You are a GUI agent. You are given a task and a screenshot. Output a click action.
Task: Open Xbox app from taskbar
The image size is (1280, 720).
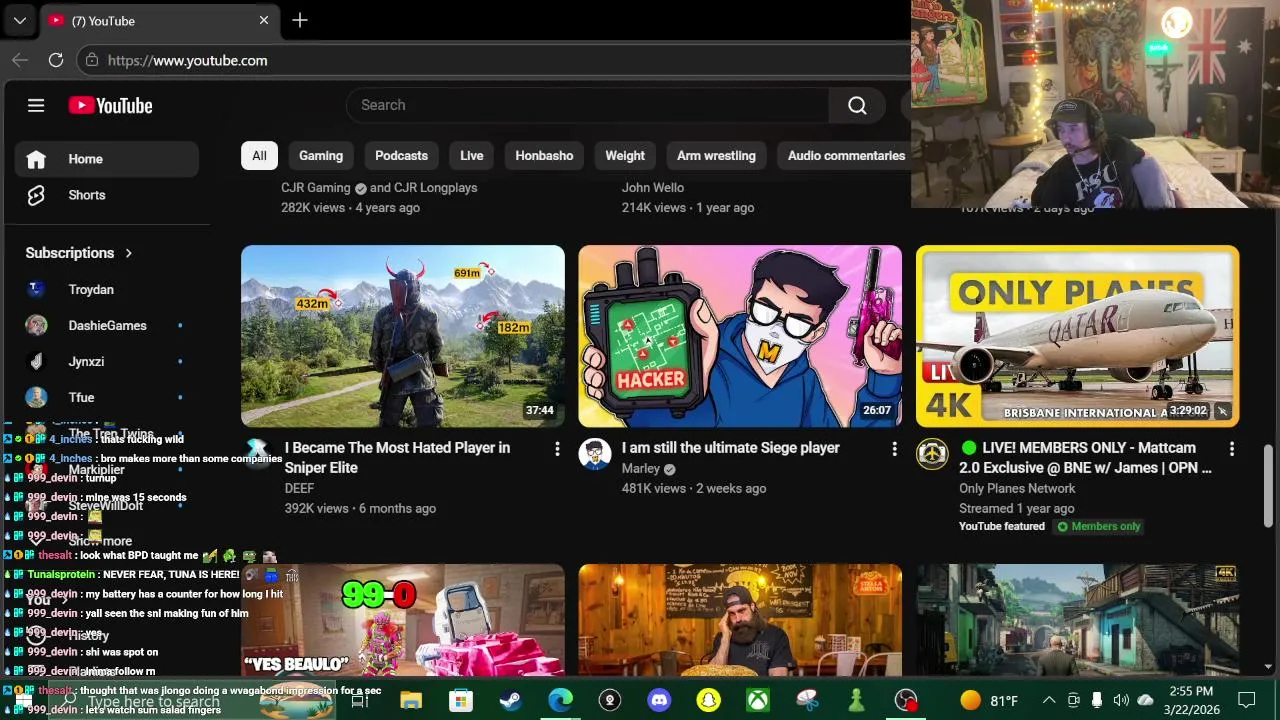click(x=758, y=700)
